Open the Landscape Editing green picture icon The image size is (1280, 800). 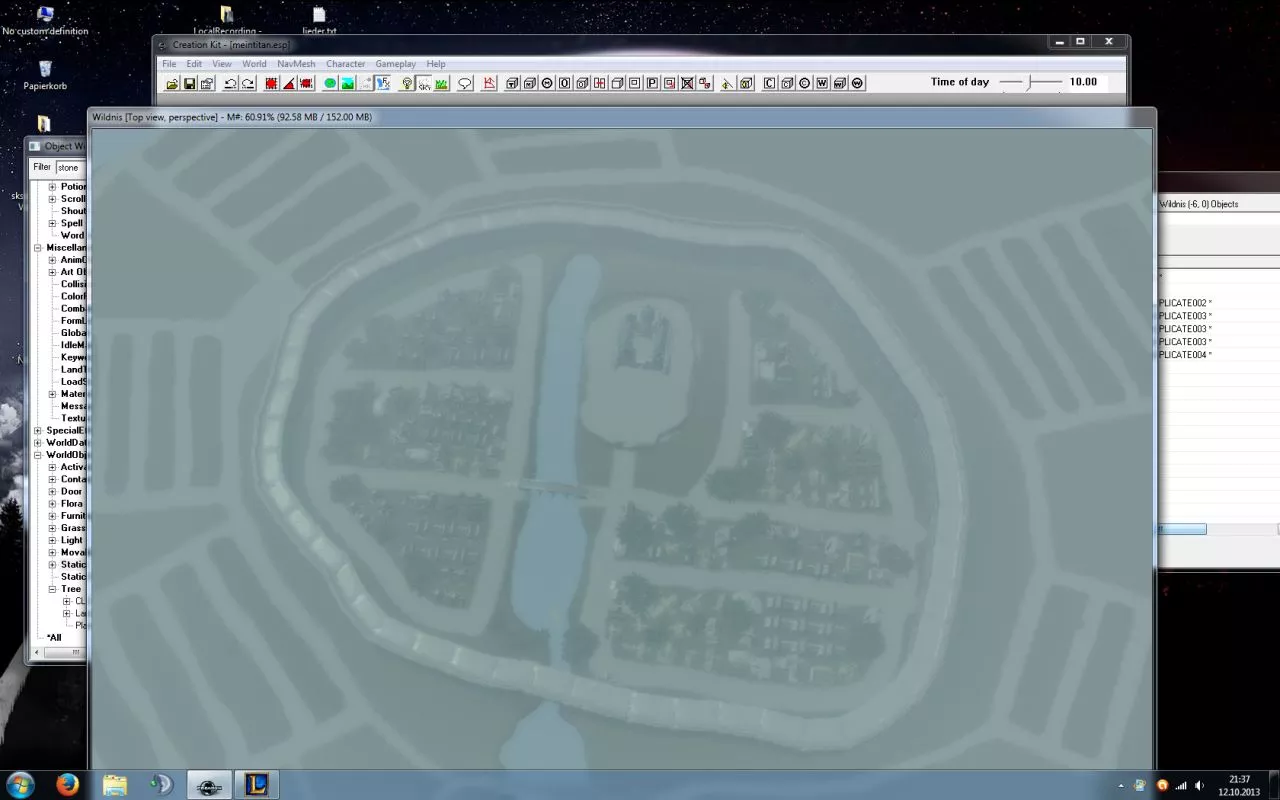348,83
